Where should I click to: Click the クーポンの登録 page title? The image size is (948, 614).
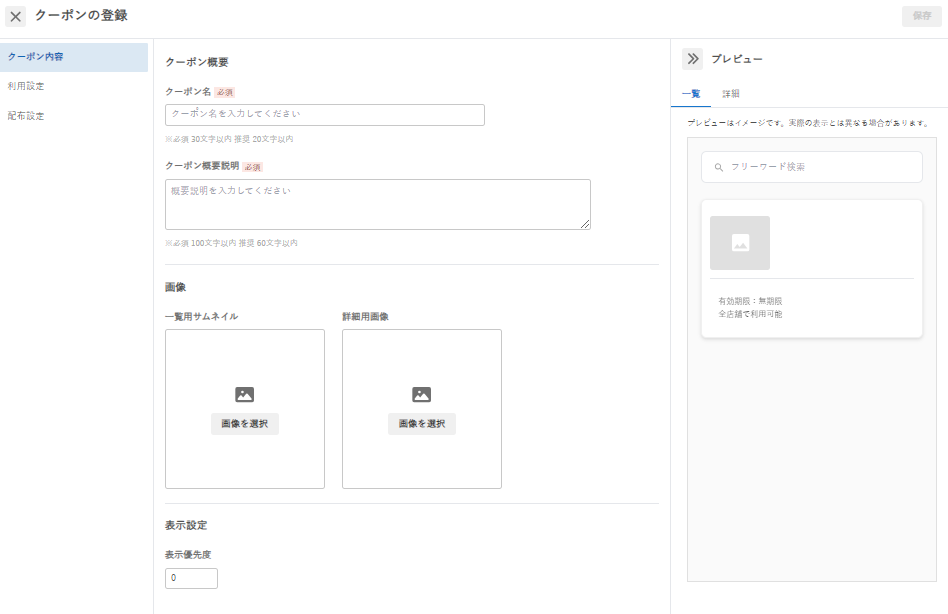coord(81,16)
